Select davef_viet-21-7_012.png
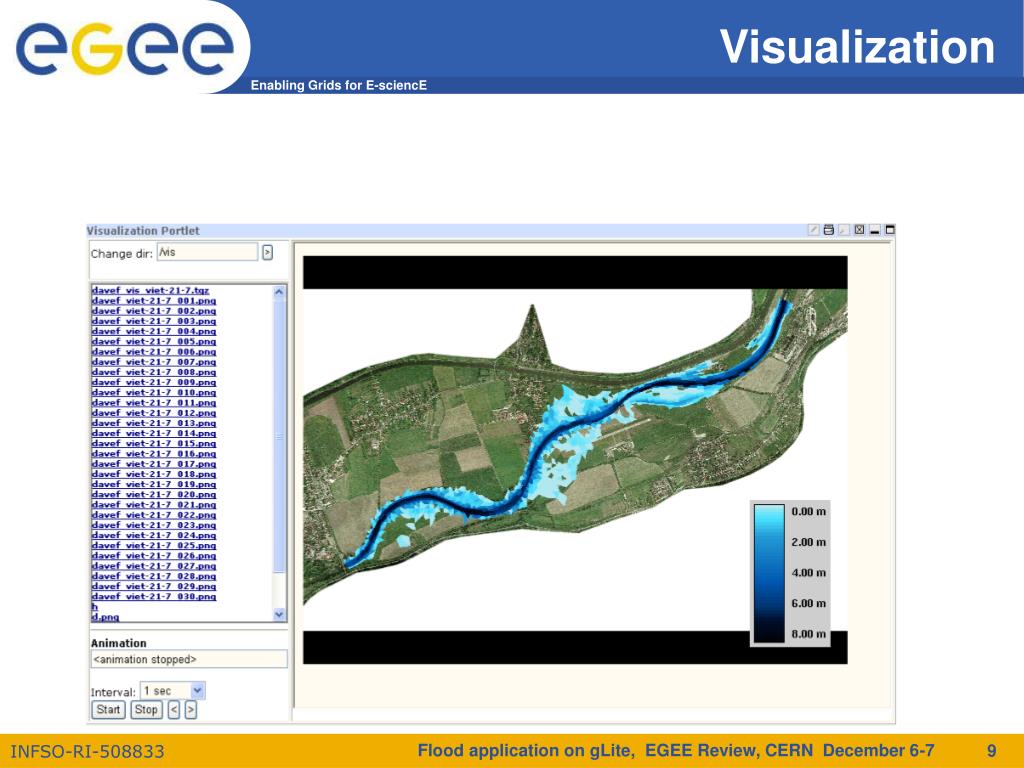Screen dimensions: 1024x768 pyautogui.click(x=153, y=413)
